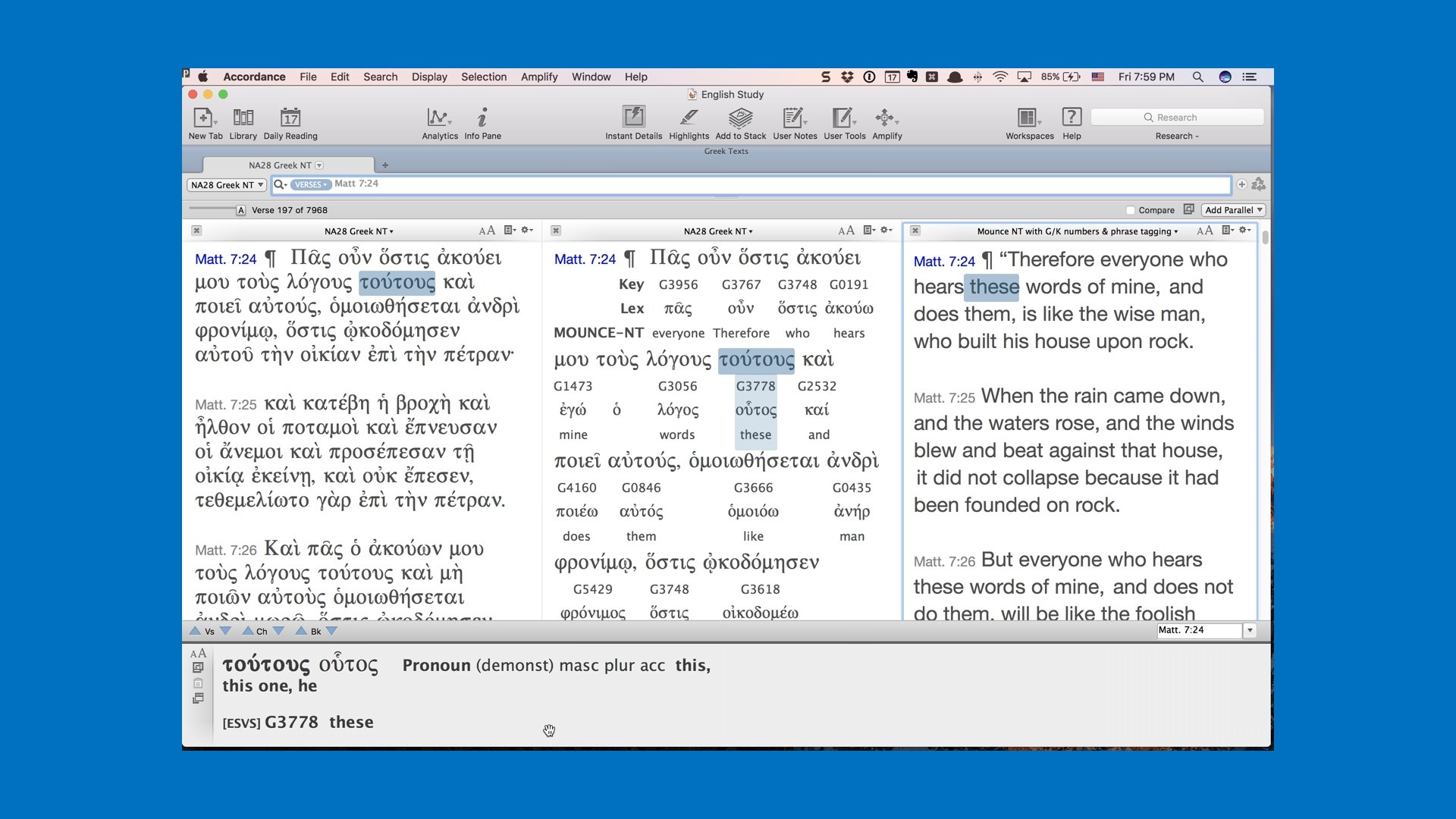Click the Highlights pen icon
The height and width of the screenshot is (819, 1456).
[x=689, y=118]
